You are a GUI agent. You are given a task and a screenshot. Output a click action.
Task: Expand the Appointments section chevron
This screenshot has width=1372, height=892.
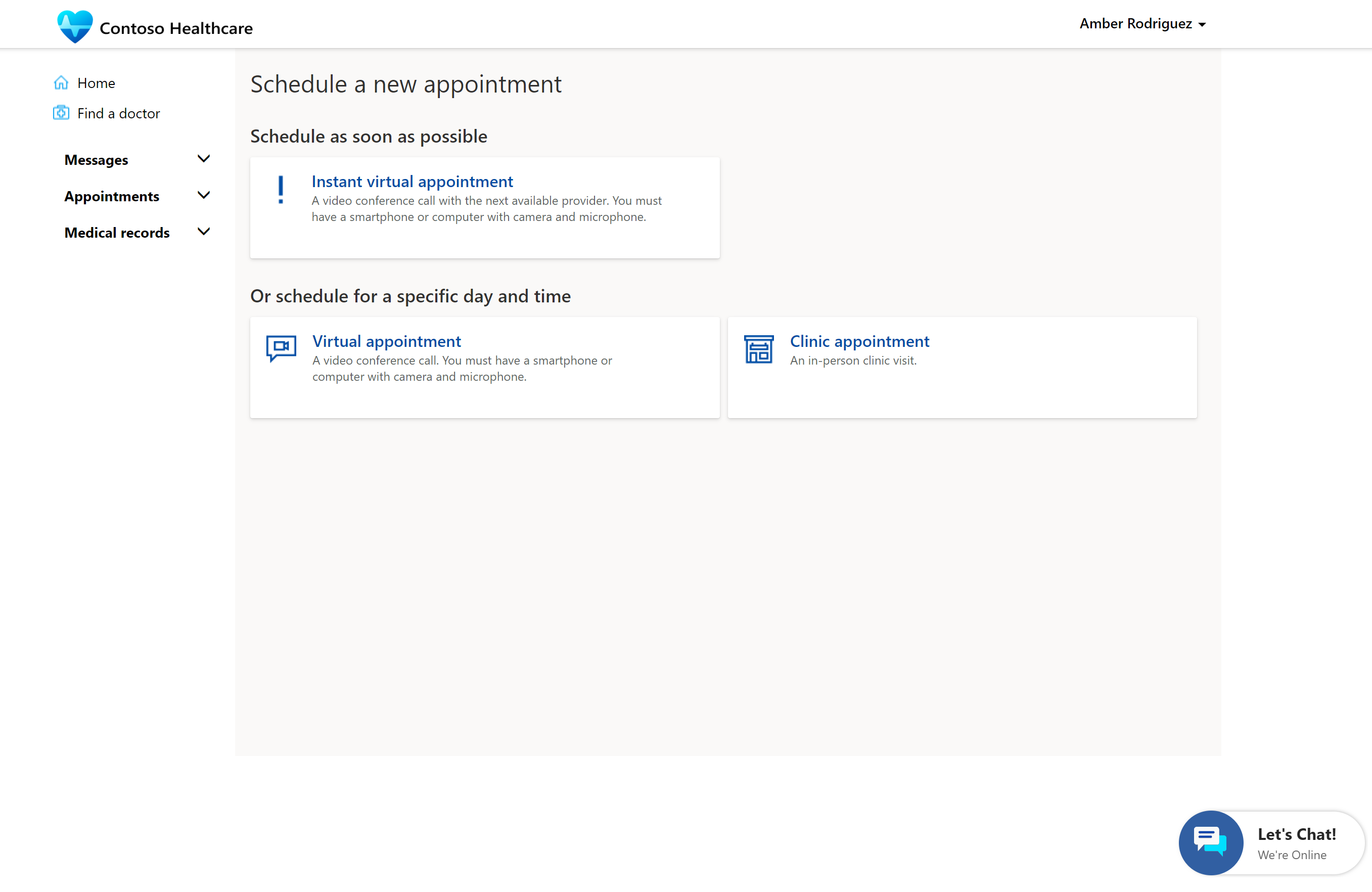pos(203,195)
